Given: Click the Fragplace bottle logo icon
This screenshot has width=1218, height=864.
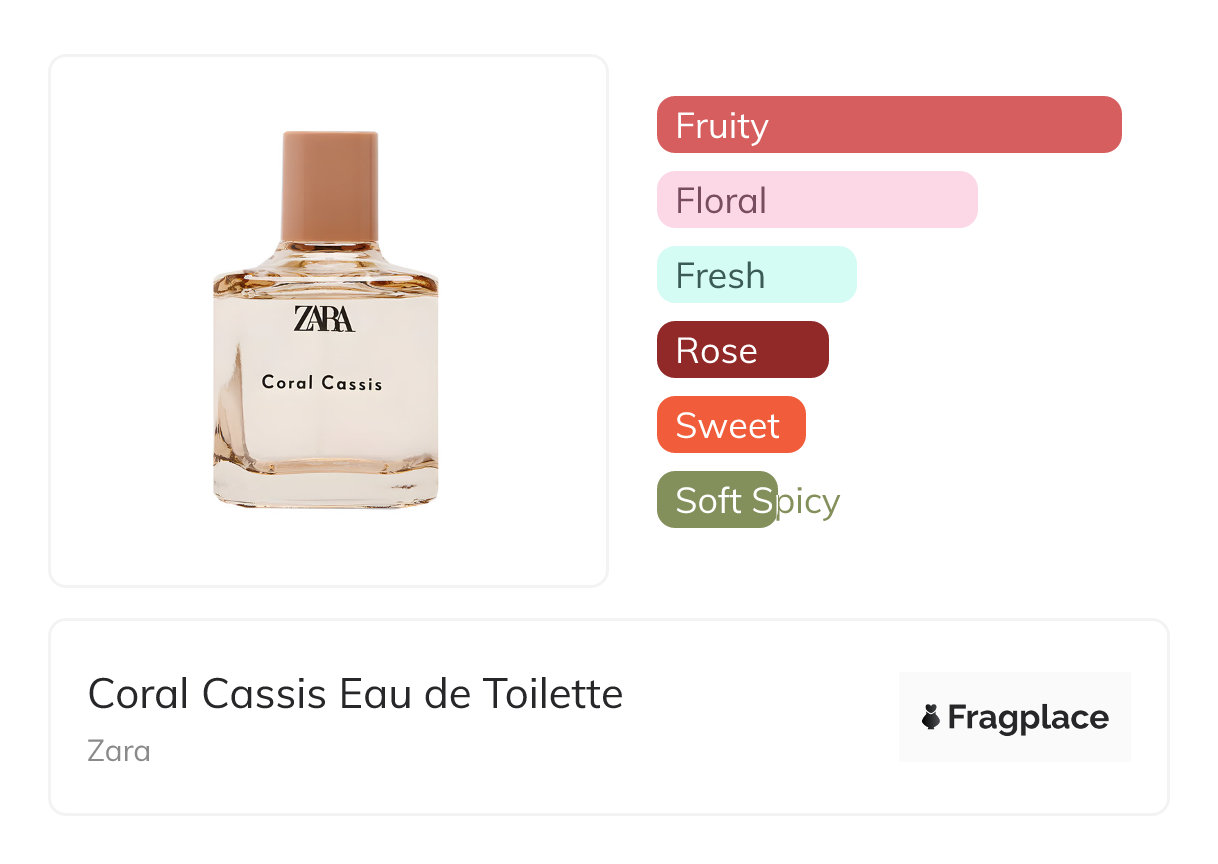Looking at the screenshot, I should pyautogui.click(x=931, y=717).
